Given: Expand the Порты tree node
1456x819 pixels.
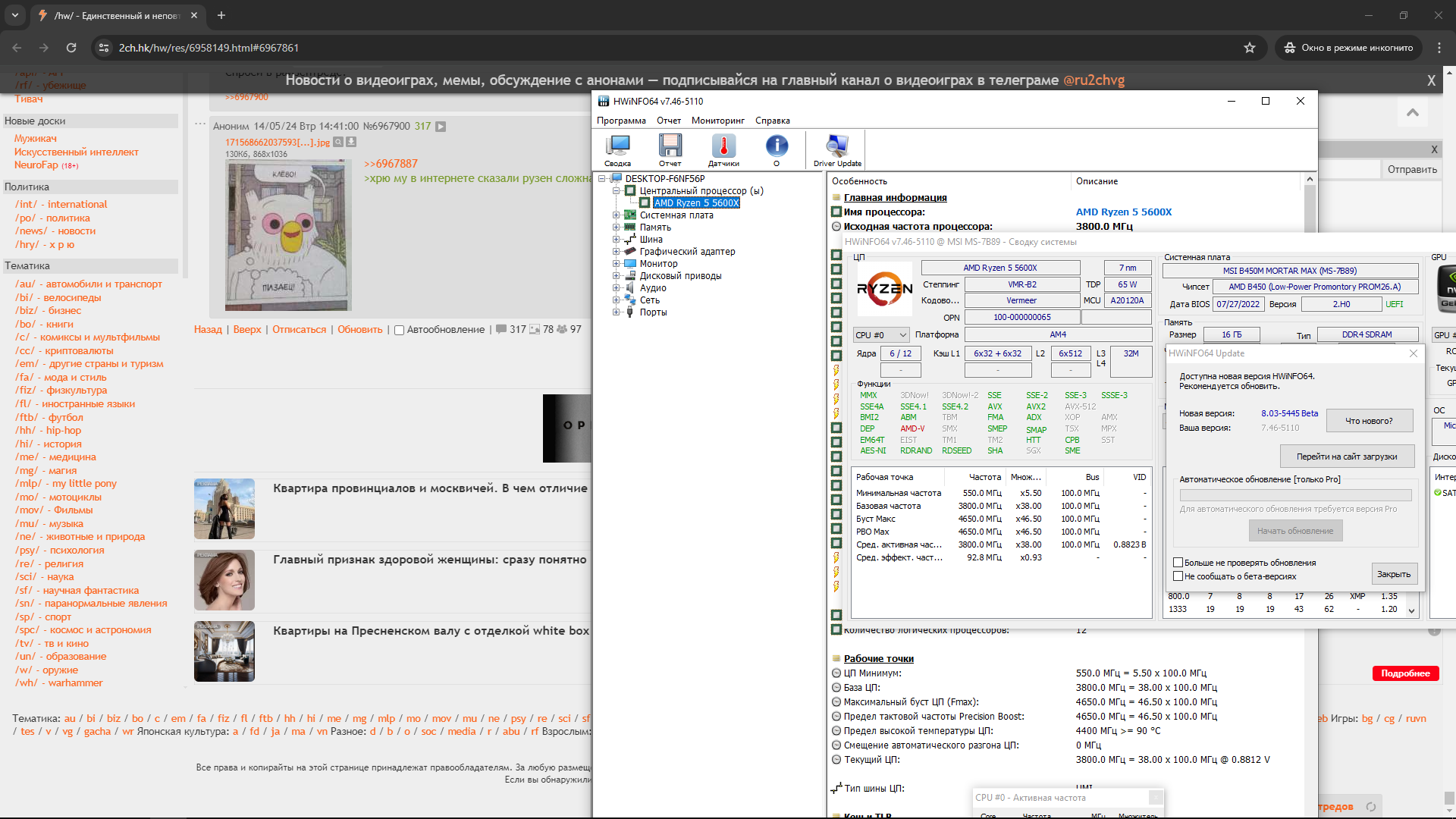Looking at the screenshot, I should 617,312.
